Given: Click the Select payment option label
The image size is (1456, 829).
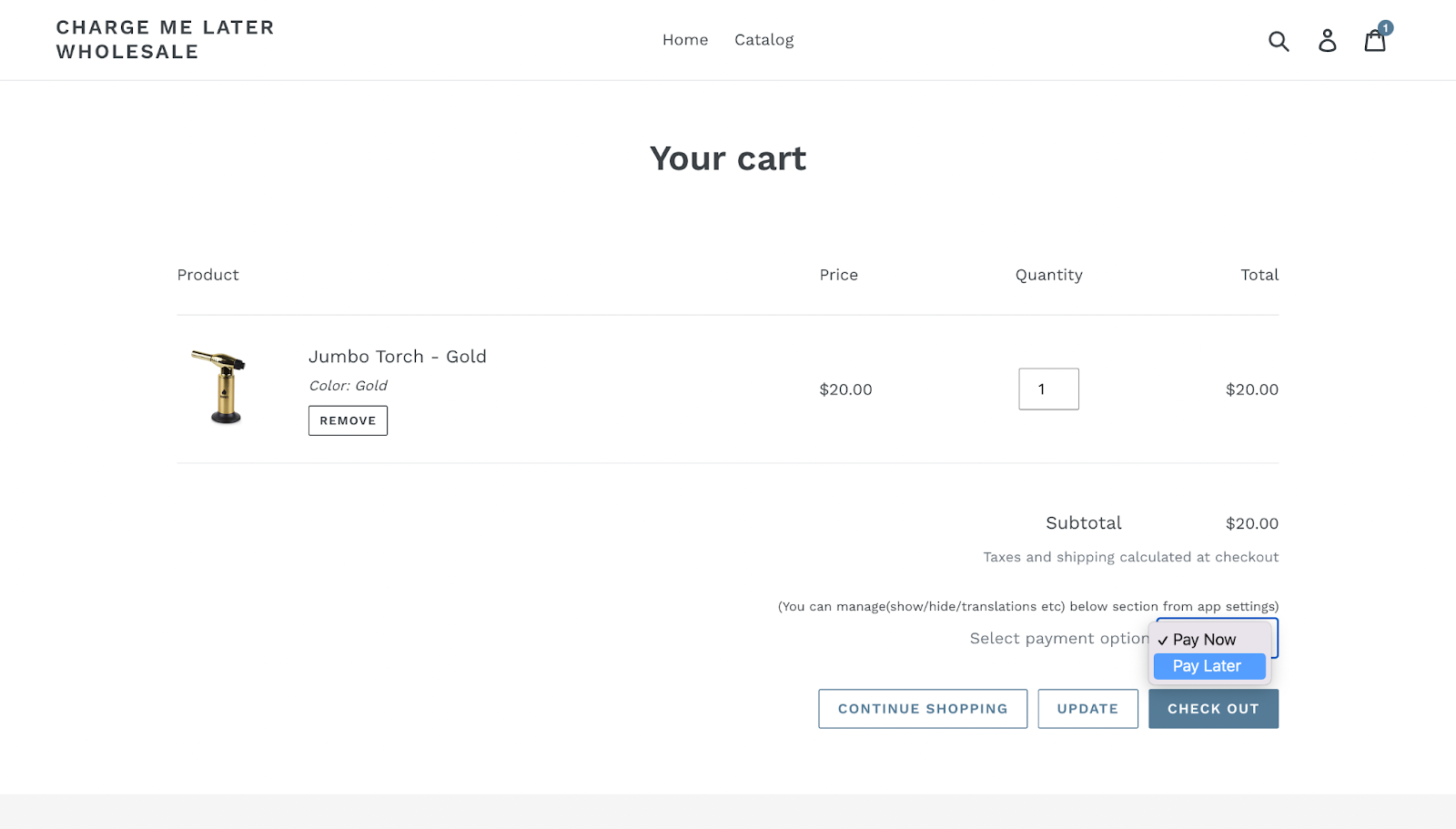Looking at the screenshot, I should (x=1058, y=639).
